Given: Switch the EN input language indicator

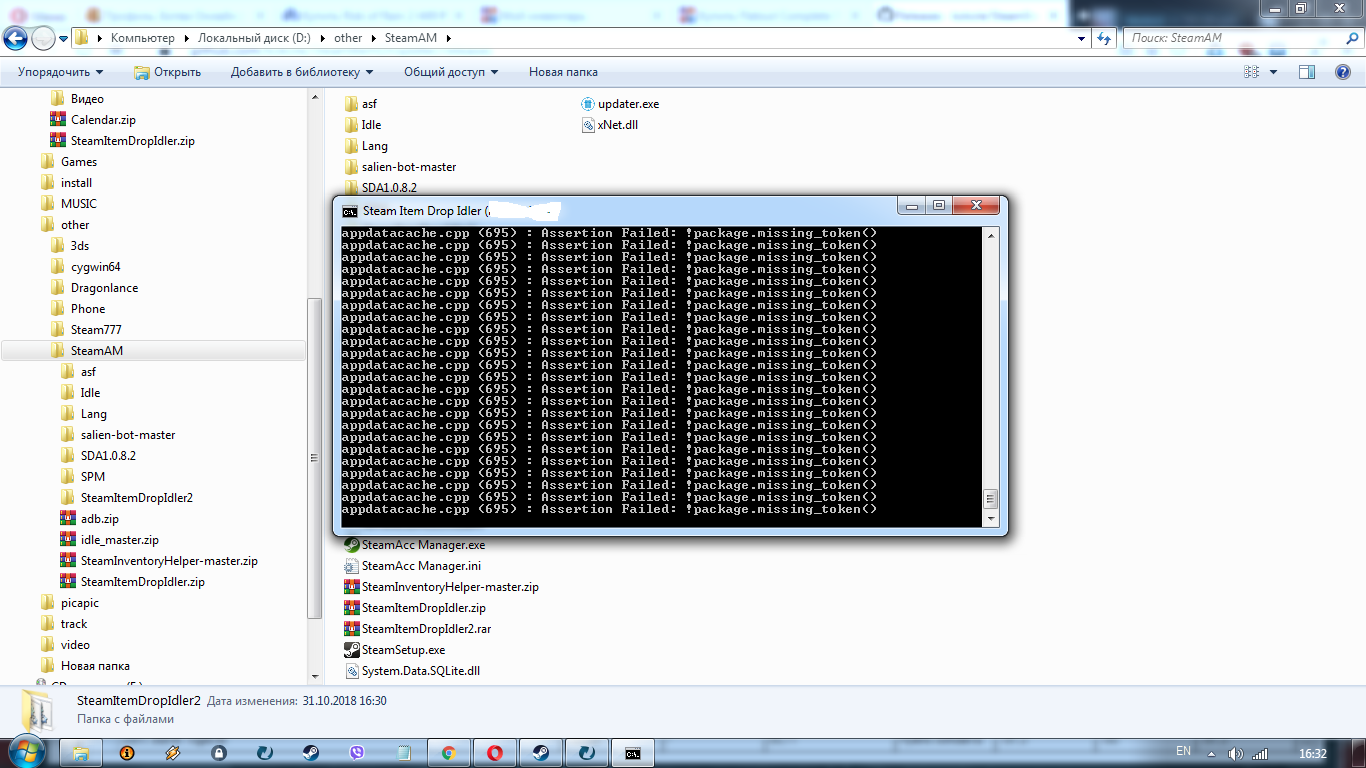Looking at the screenshot, I should pyautogui.click(x=1183, y=751).
